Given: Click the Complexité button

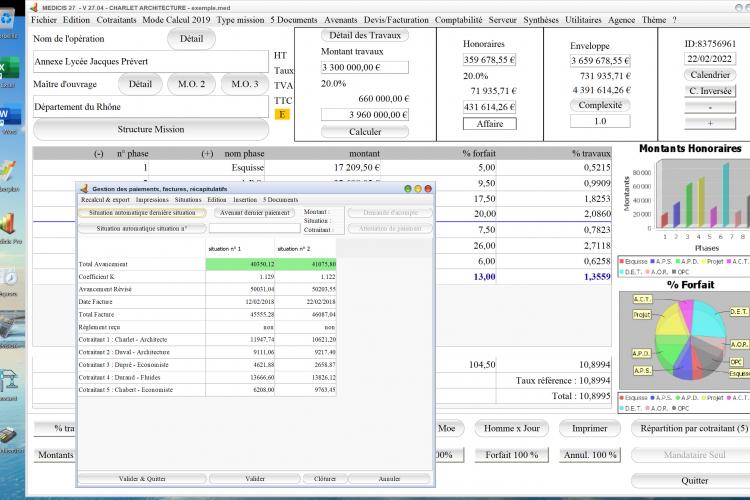Looking at the screenshot, I should pos(600,105).
